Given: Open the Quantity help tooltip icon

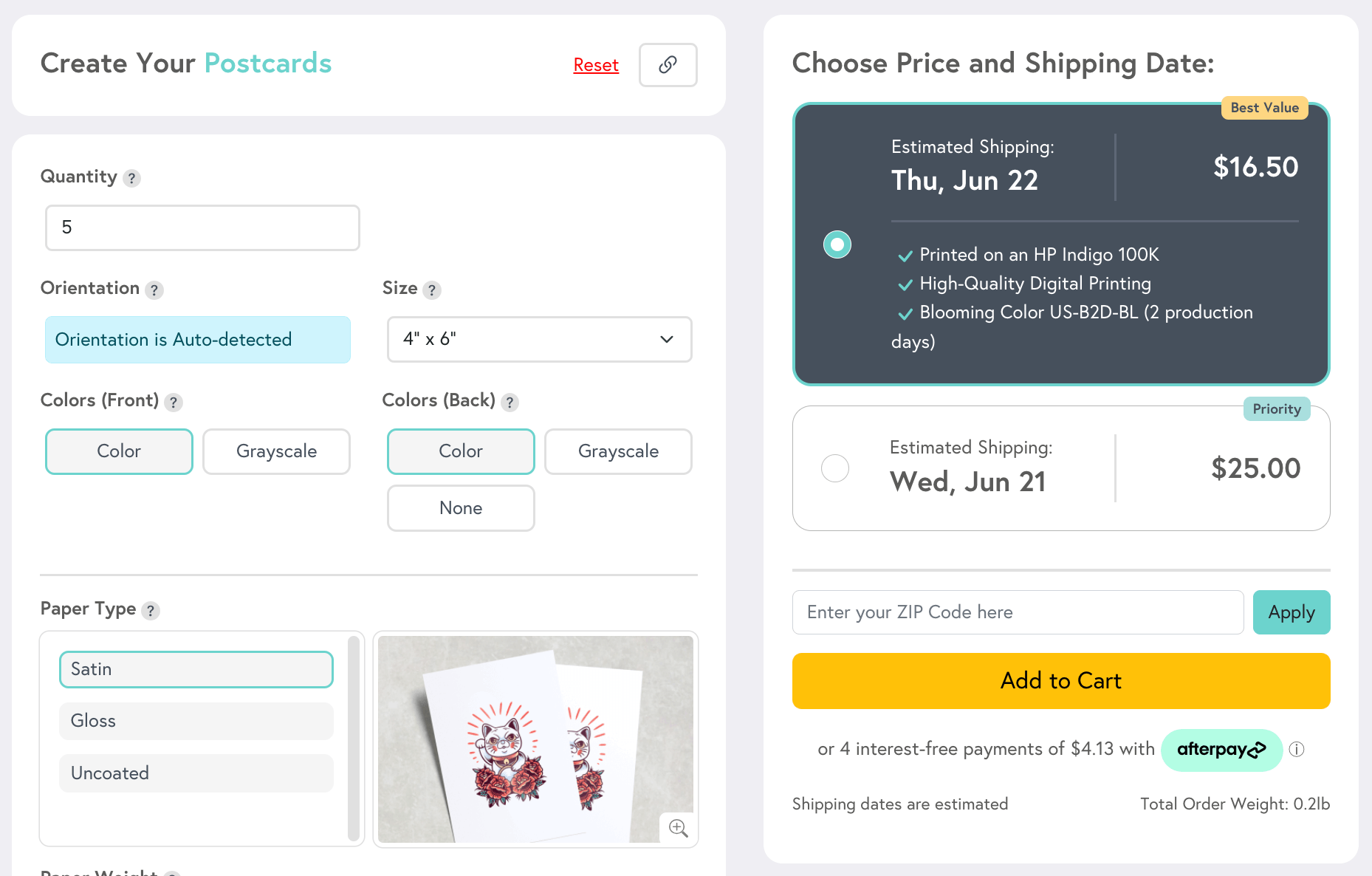Looking at the screenshot, I should (x=132, y=178).
